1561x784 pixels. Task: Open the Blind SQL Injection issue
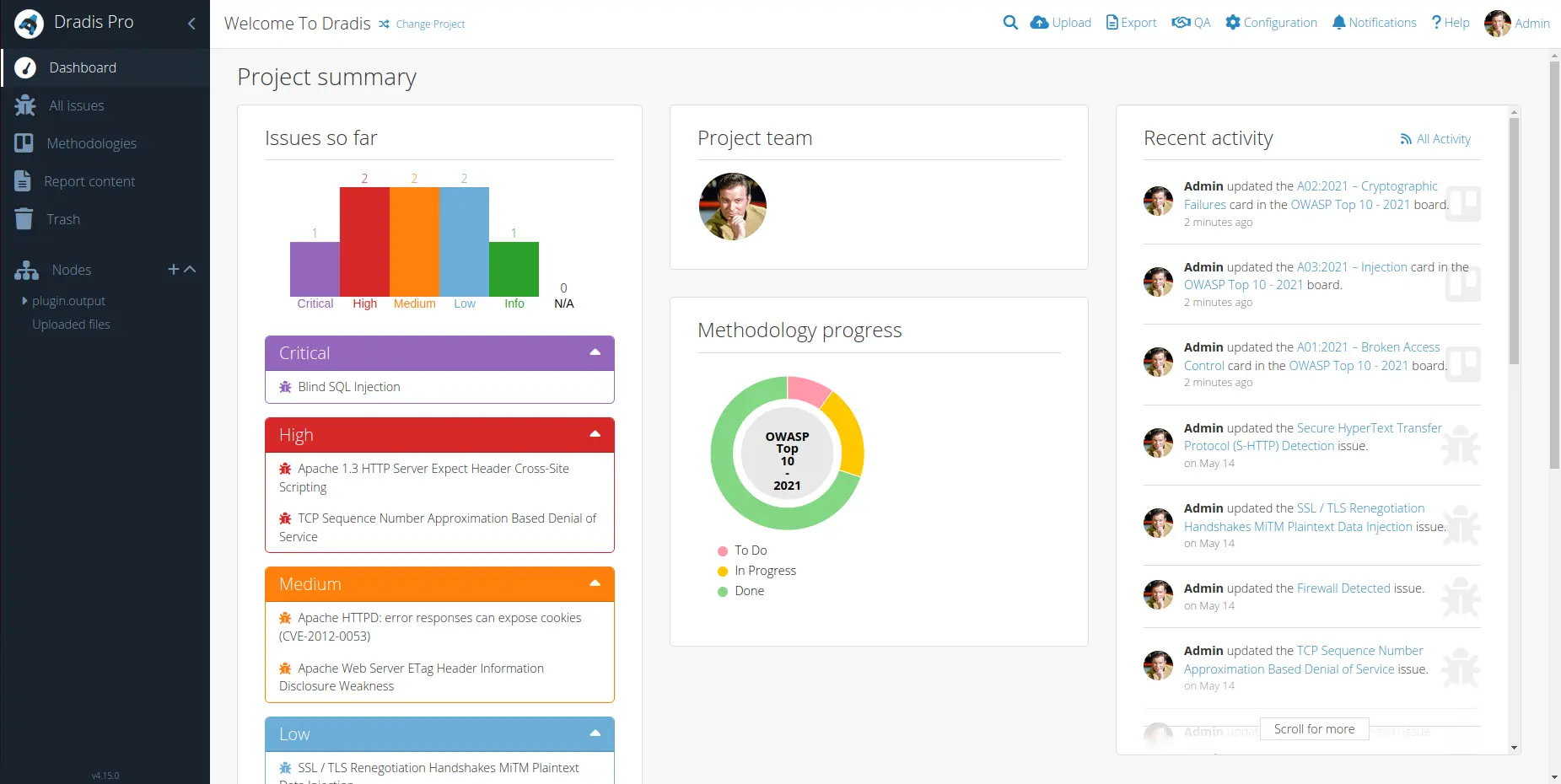[348, 387]
